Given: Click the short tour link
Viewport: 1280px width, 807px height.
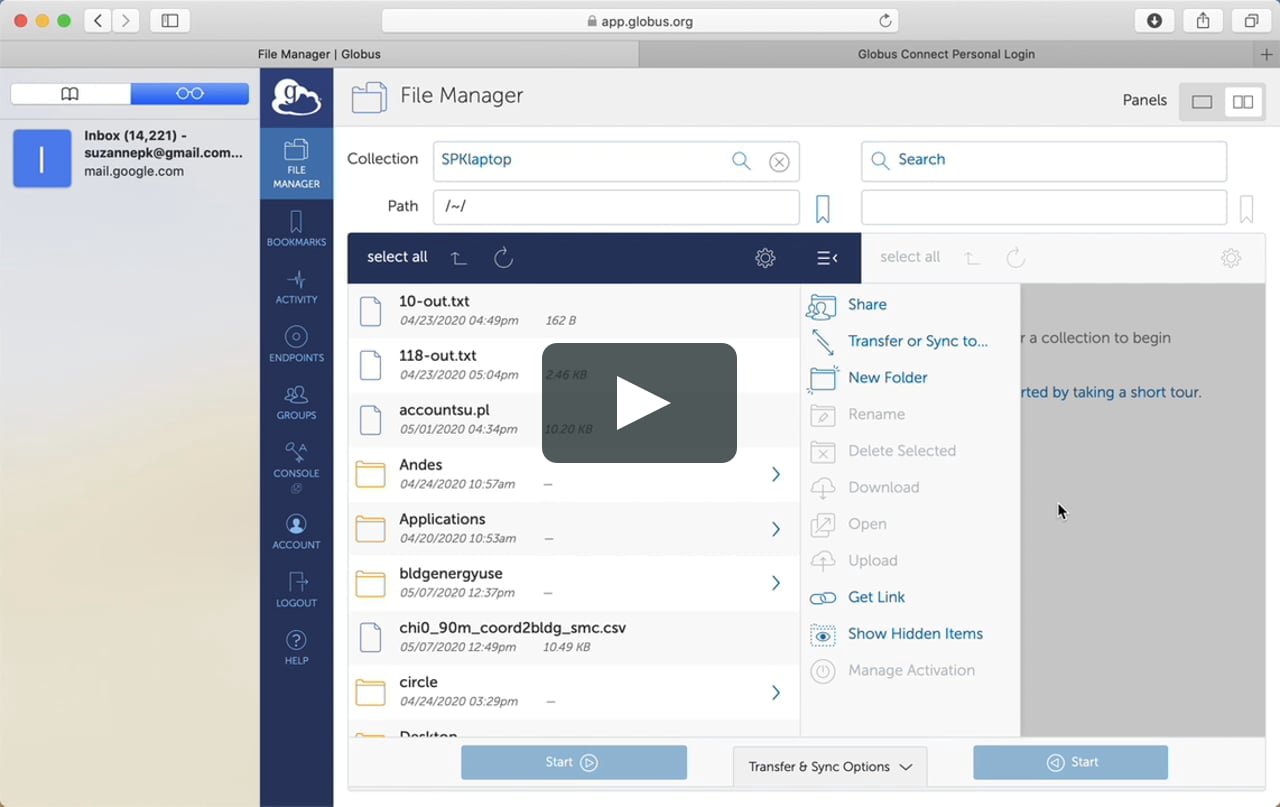Looking at the screenshot, I should click(x=1110, y=393).
